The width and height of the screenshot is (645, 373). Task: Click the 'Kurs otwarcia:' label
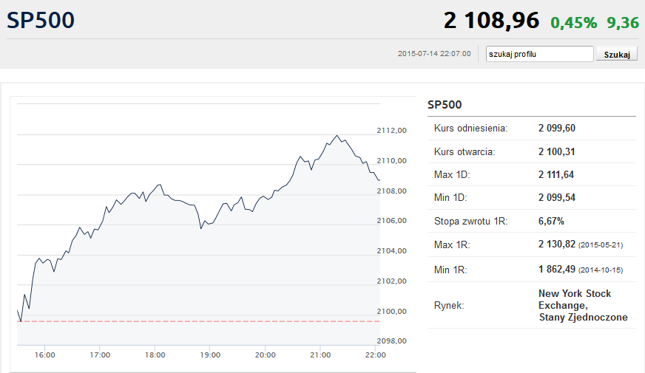point(464,152)
